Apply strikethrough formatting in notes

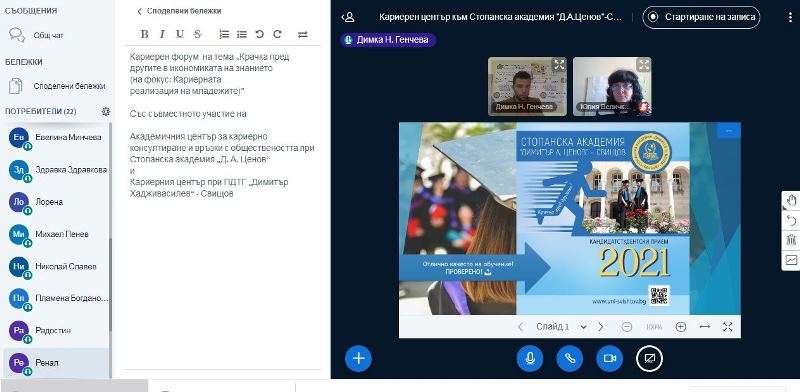(197, 34)
